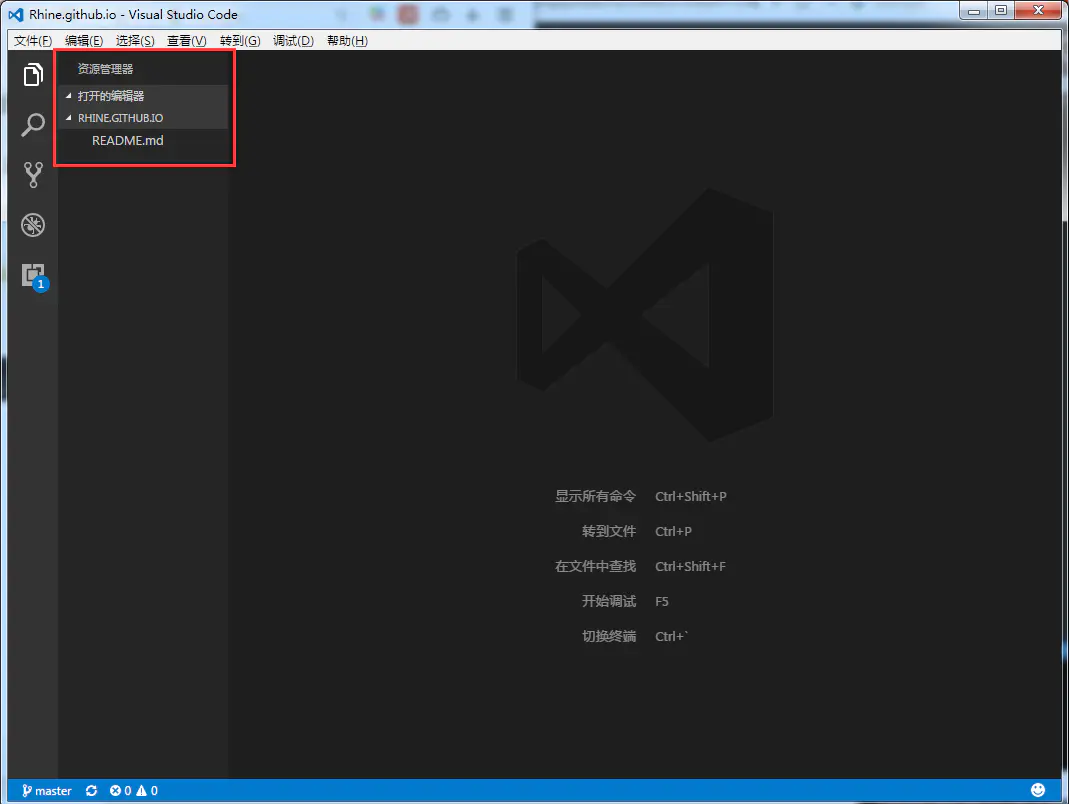Click the sync changes icon in status bar

(x=91, y=790)
